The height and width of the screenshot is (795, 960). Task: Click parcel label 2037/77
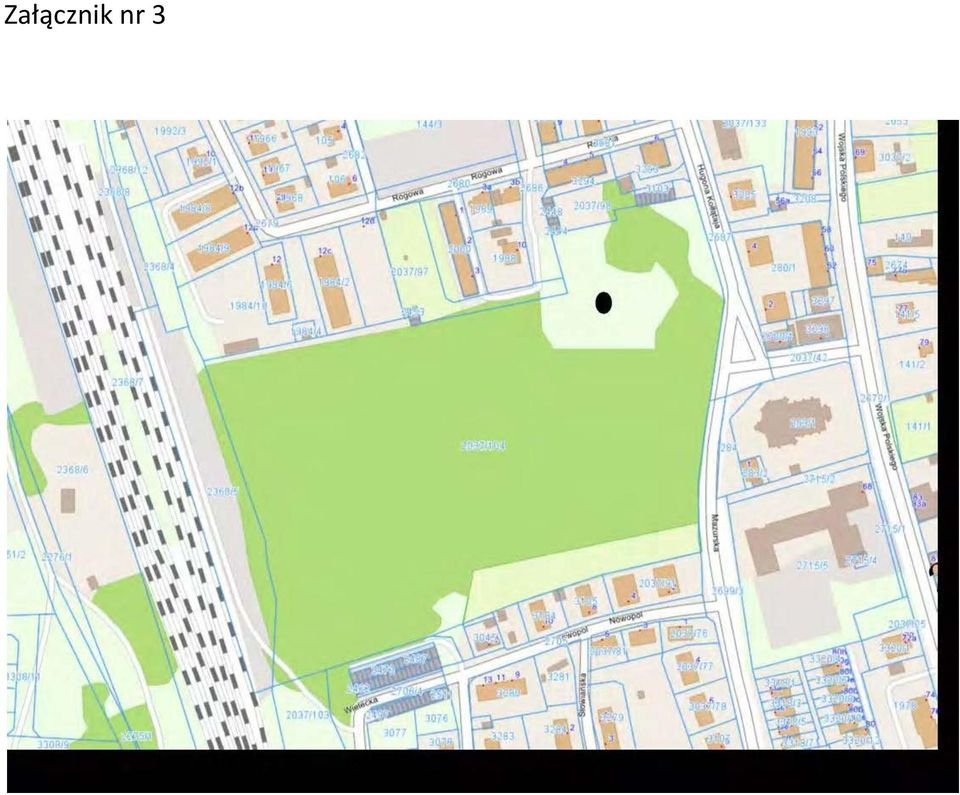[696, 666]
